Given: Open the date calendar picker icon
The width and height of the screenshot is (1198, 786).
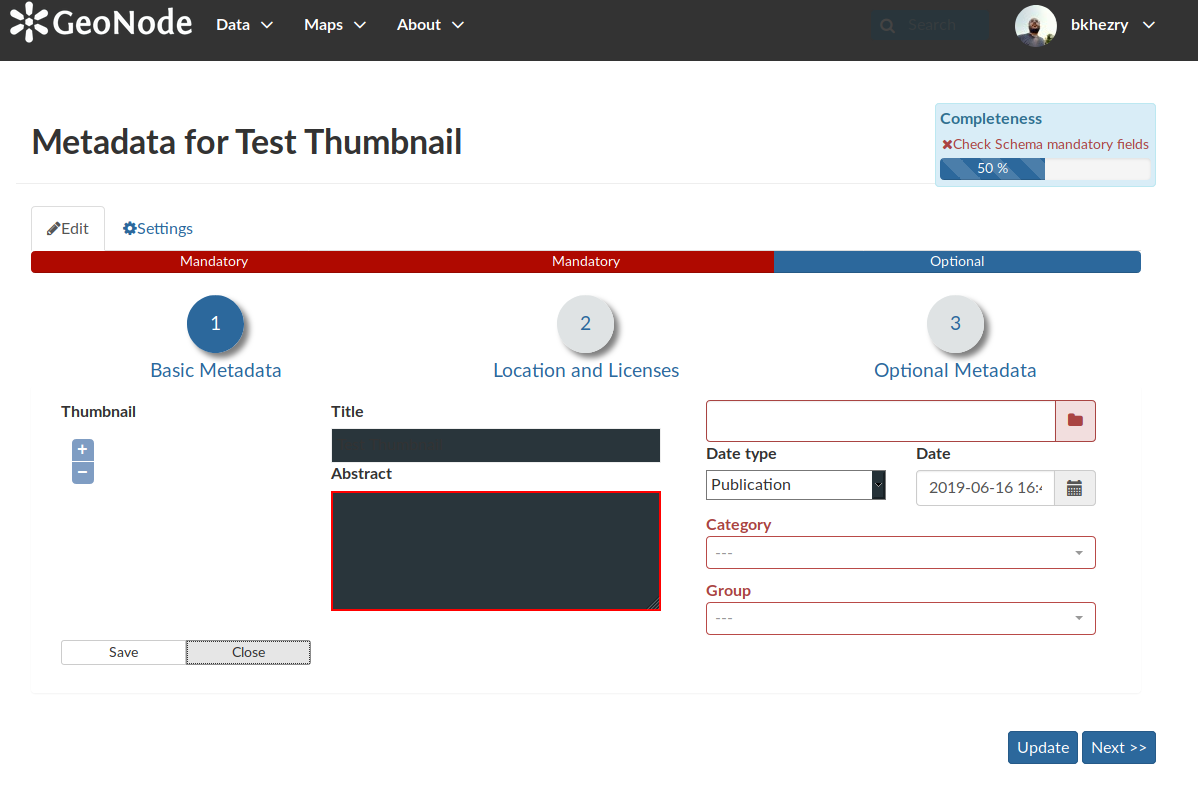Looking at the screenshot, I should coord(1074,488).
